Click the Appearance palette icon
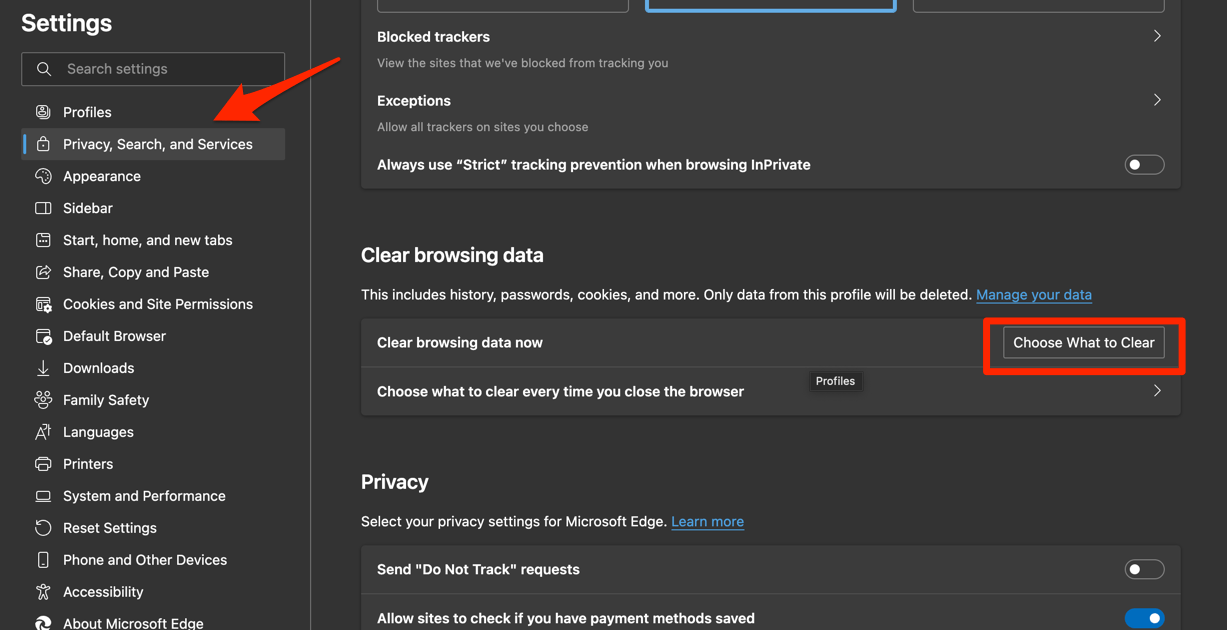The height and width of the screenshot is (630, 1227). point(43,176)
